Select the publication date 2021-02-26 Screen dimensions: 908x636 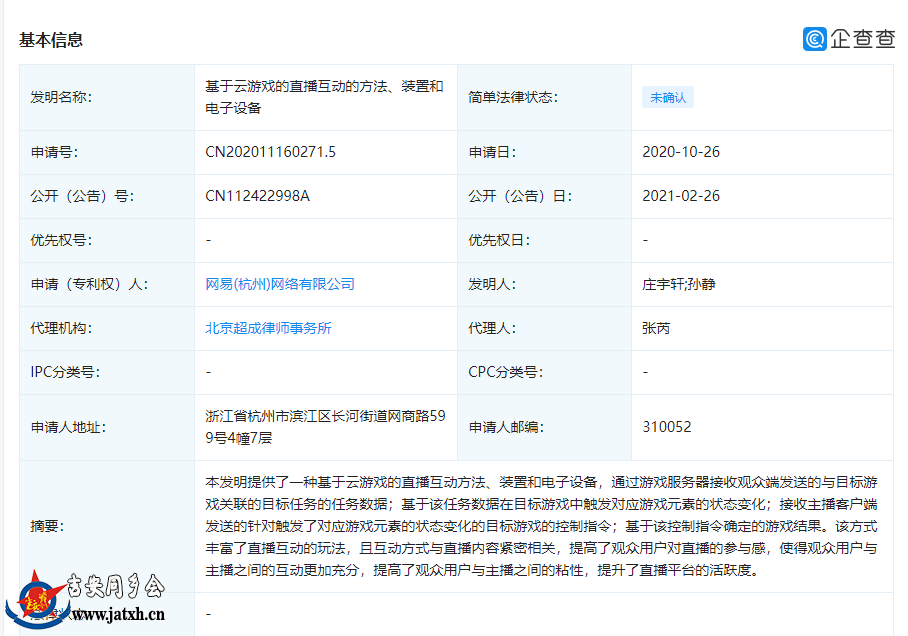coord(681,196)
